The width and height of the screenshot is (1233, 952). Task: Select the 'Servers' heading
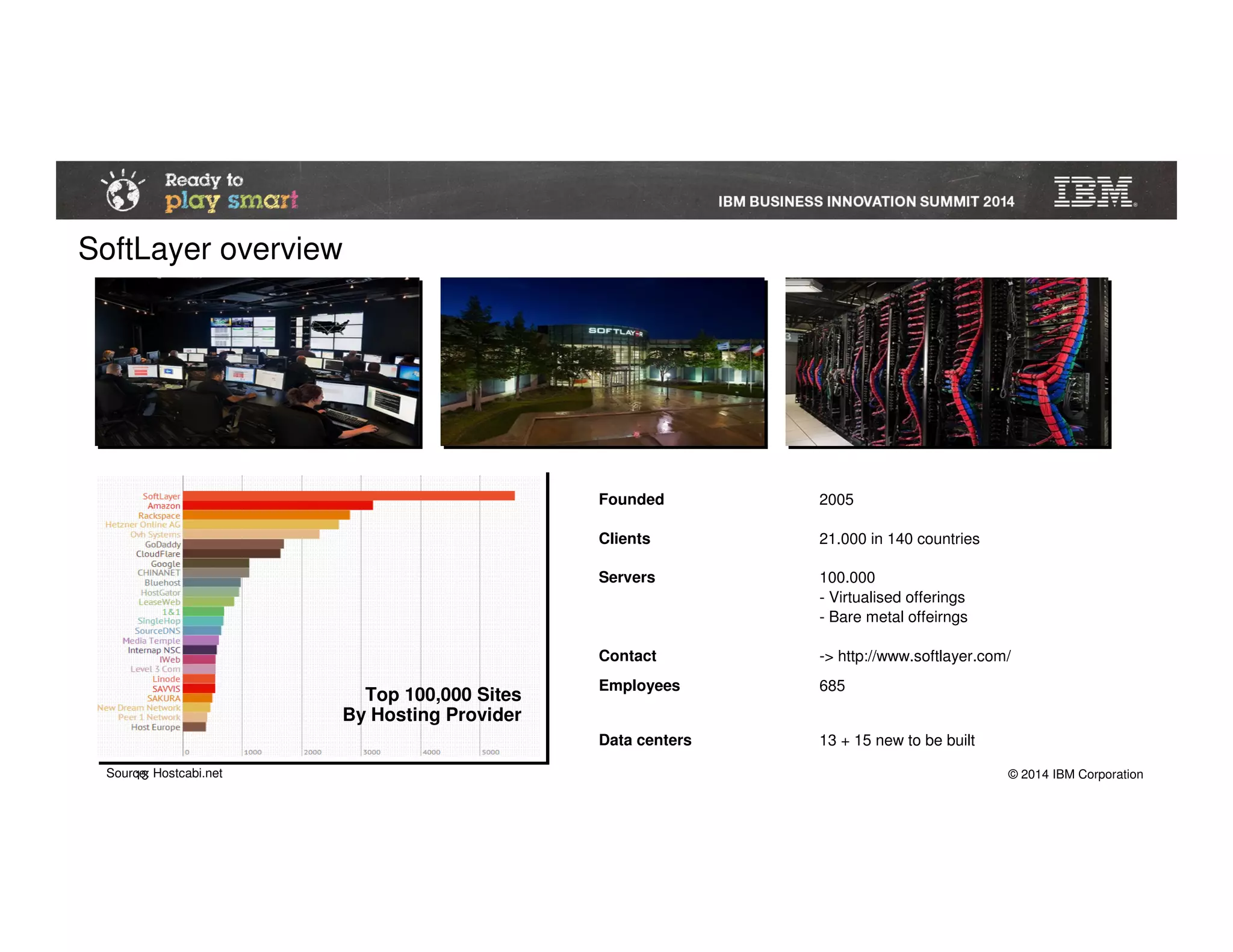click(x=627, y=577)
